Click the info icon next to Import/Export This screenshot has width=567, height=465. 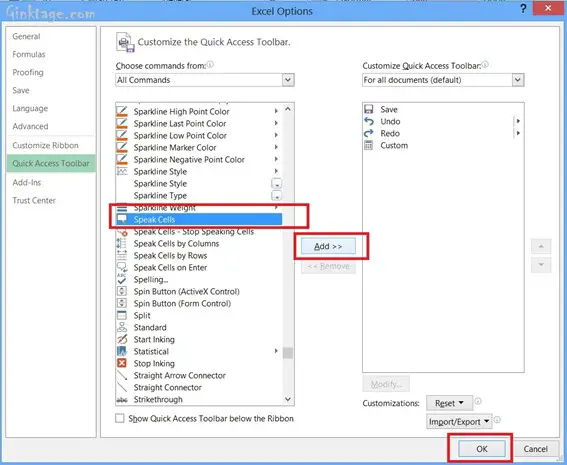click(x=497, y=420)
